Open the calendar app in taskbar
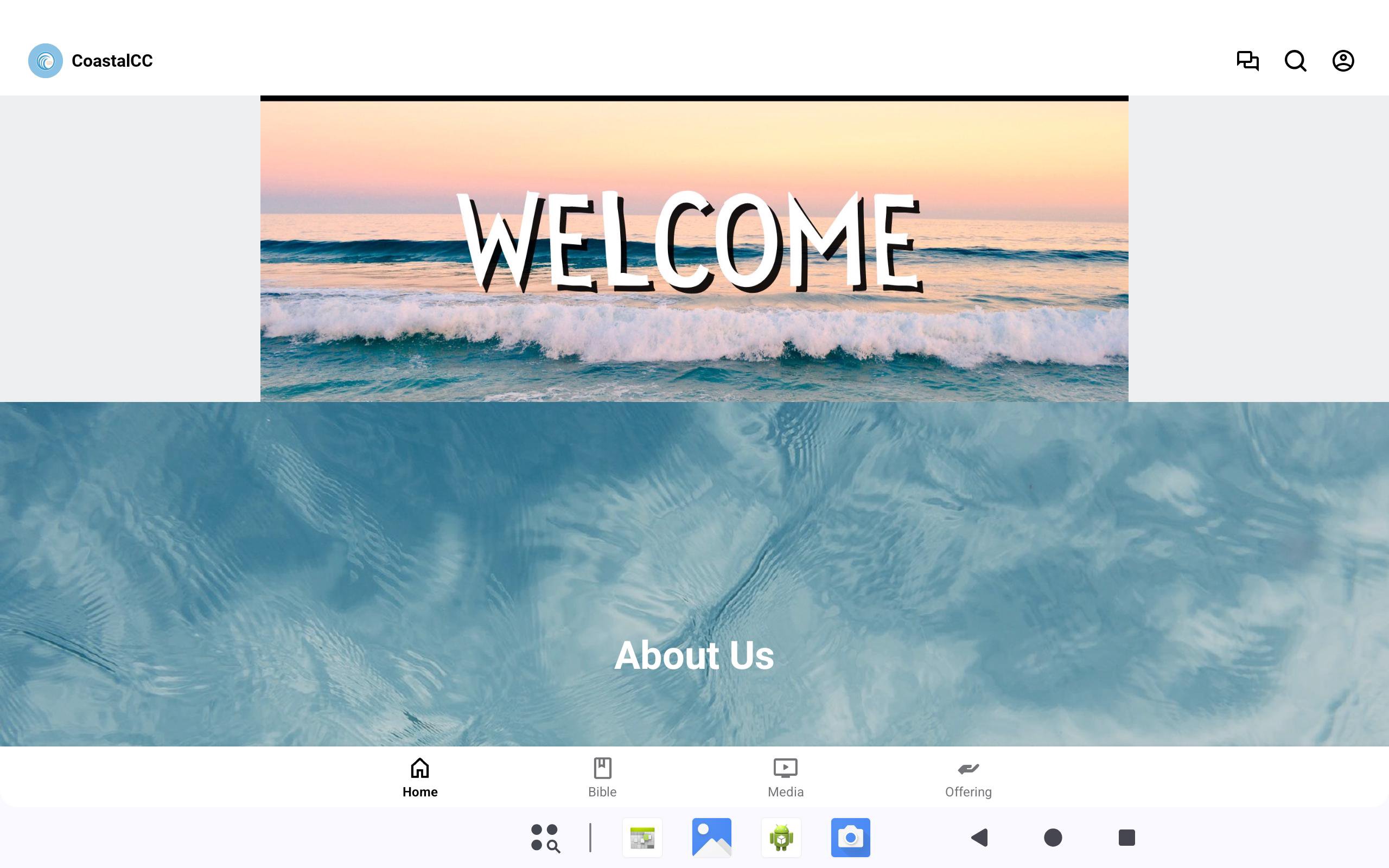 [642, 838]
